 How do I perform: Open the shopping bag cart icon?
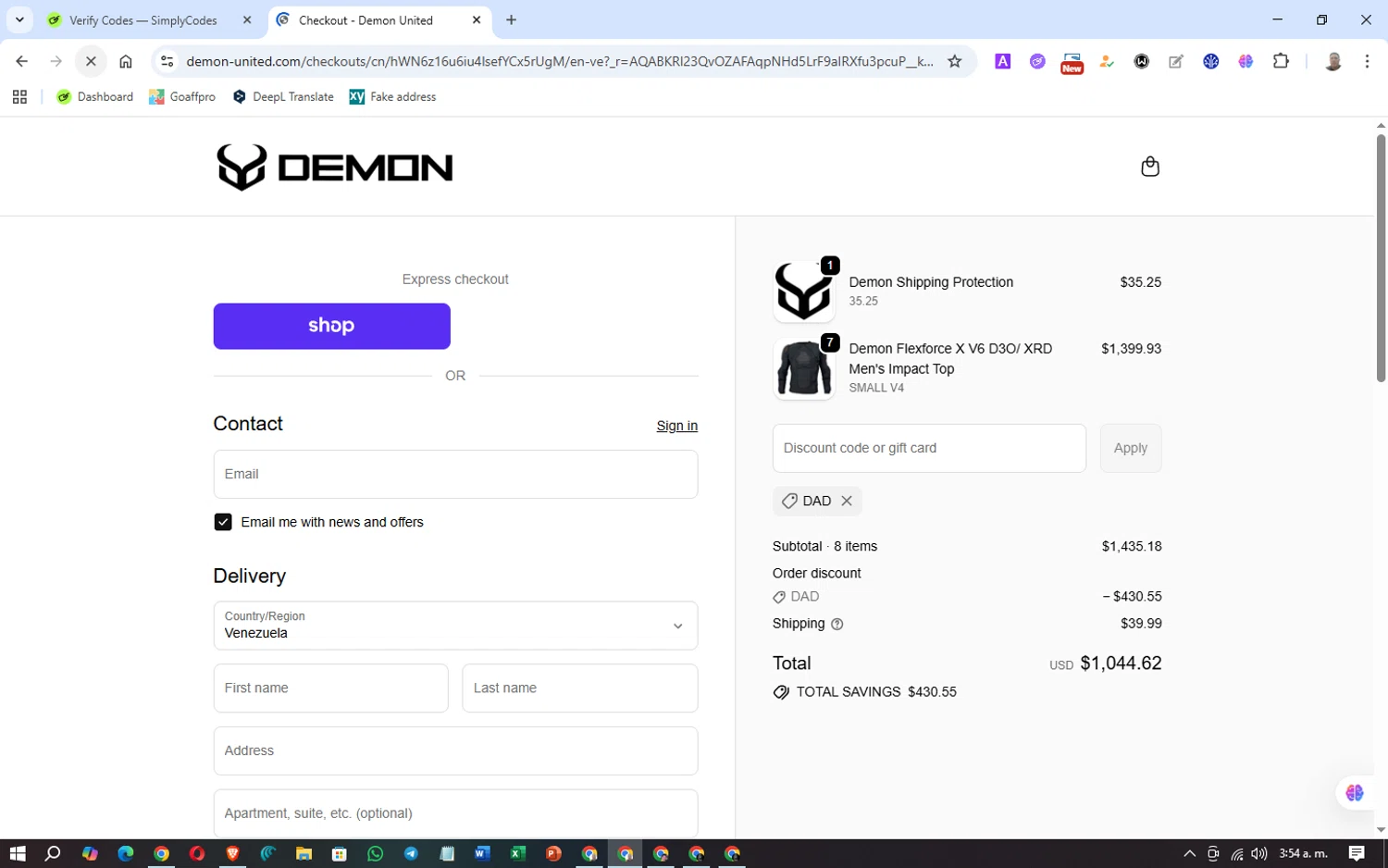[1150, 167]
